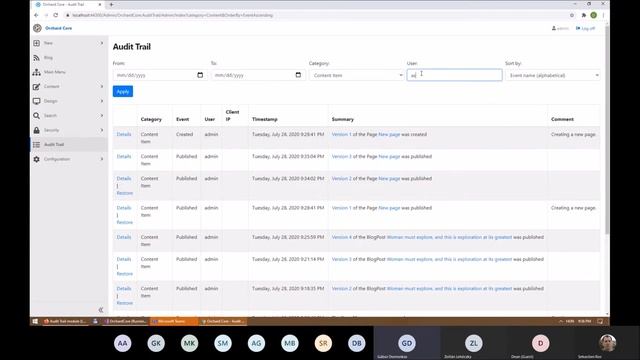Viewport: 640px width, 360px height.
Task: Click the Configuration gear icon in sidebar
Action: pyautogui.click(x=36, y=159)
